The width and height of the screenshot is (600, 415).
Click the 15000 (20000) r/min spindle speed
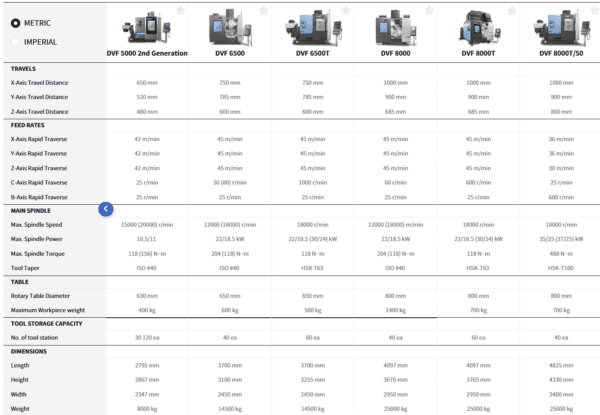147,225
